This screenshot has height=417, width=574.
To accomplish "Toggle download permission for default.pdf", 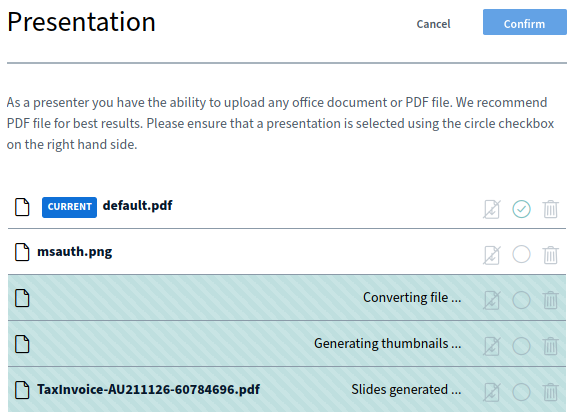I will pos(492,209).
